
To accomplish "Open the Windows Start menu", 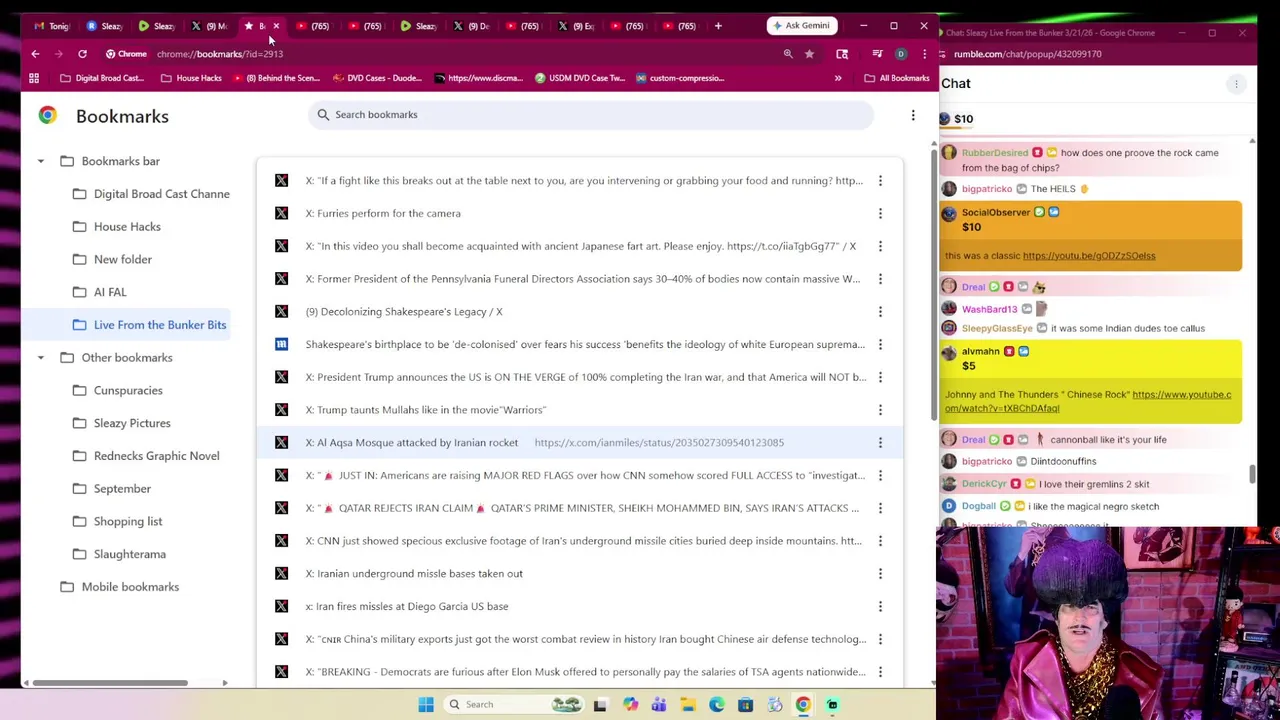I will click(426, 705).
